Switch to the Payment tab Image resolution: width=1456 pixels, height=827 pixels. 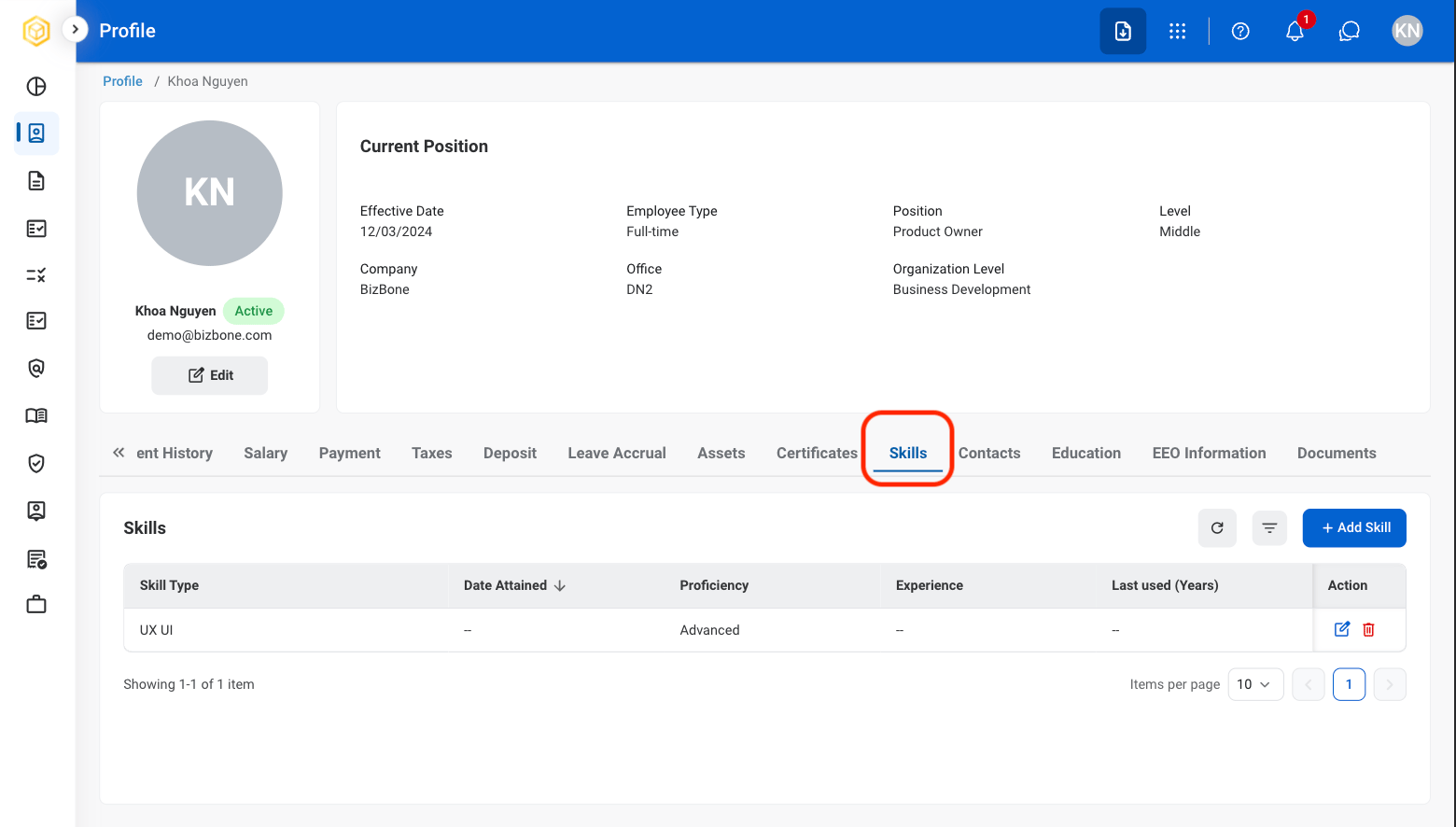pos(350,453)
